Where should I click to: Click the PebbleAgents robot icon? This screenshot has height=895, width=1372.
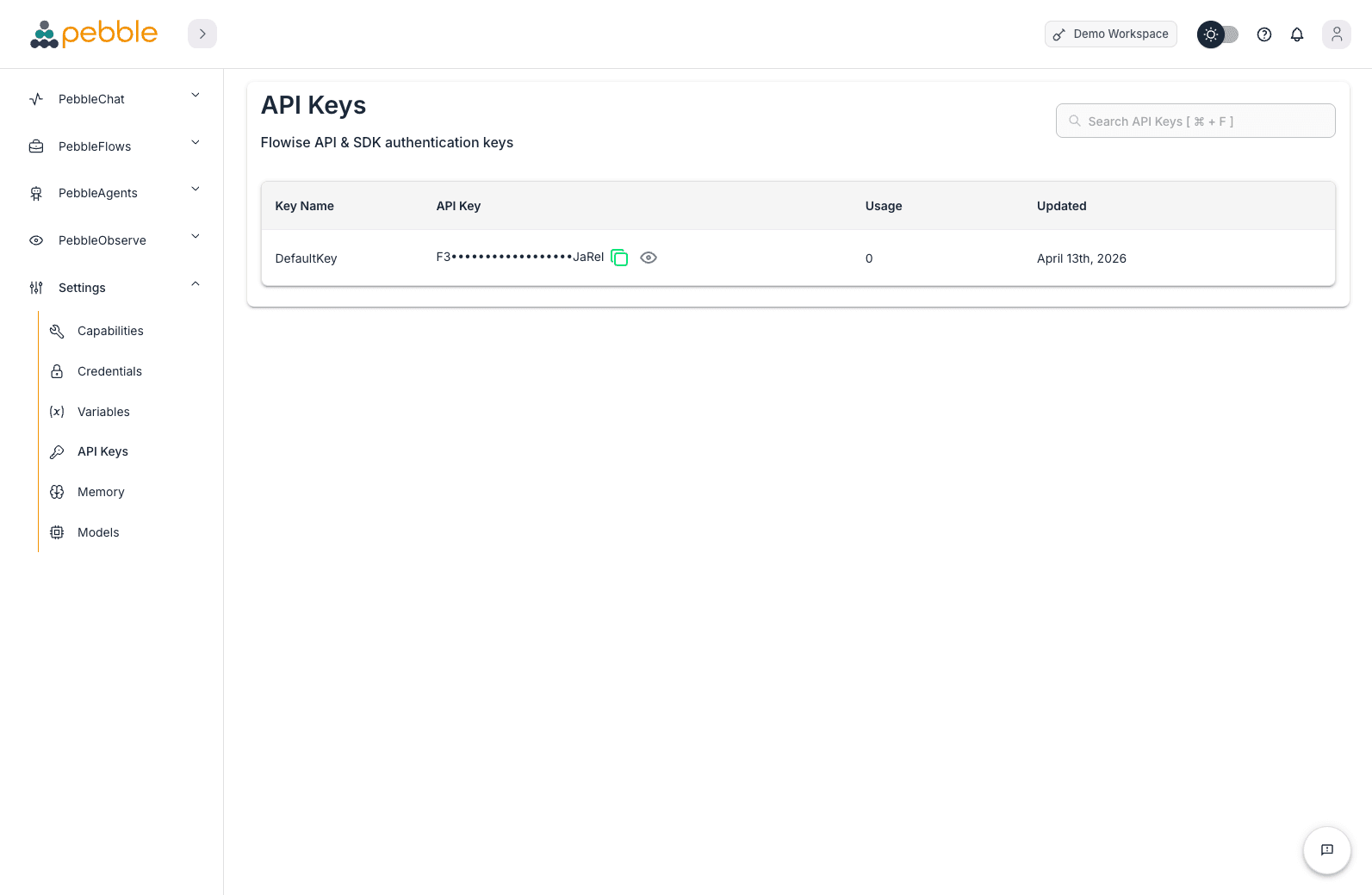tap(36, 193)
